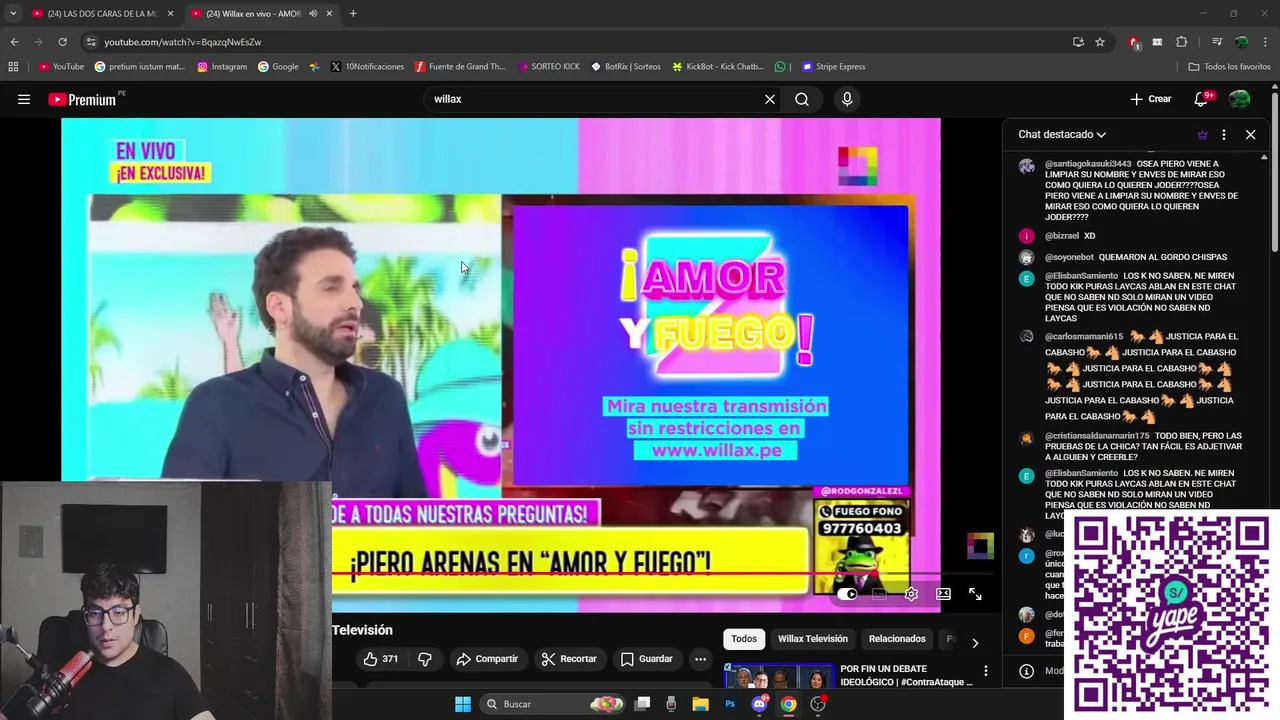Viewport: 1280px width, 720px height.
Task: Open Photoshop from the taskbar
Action: 730,704
